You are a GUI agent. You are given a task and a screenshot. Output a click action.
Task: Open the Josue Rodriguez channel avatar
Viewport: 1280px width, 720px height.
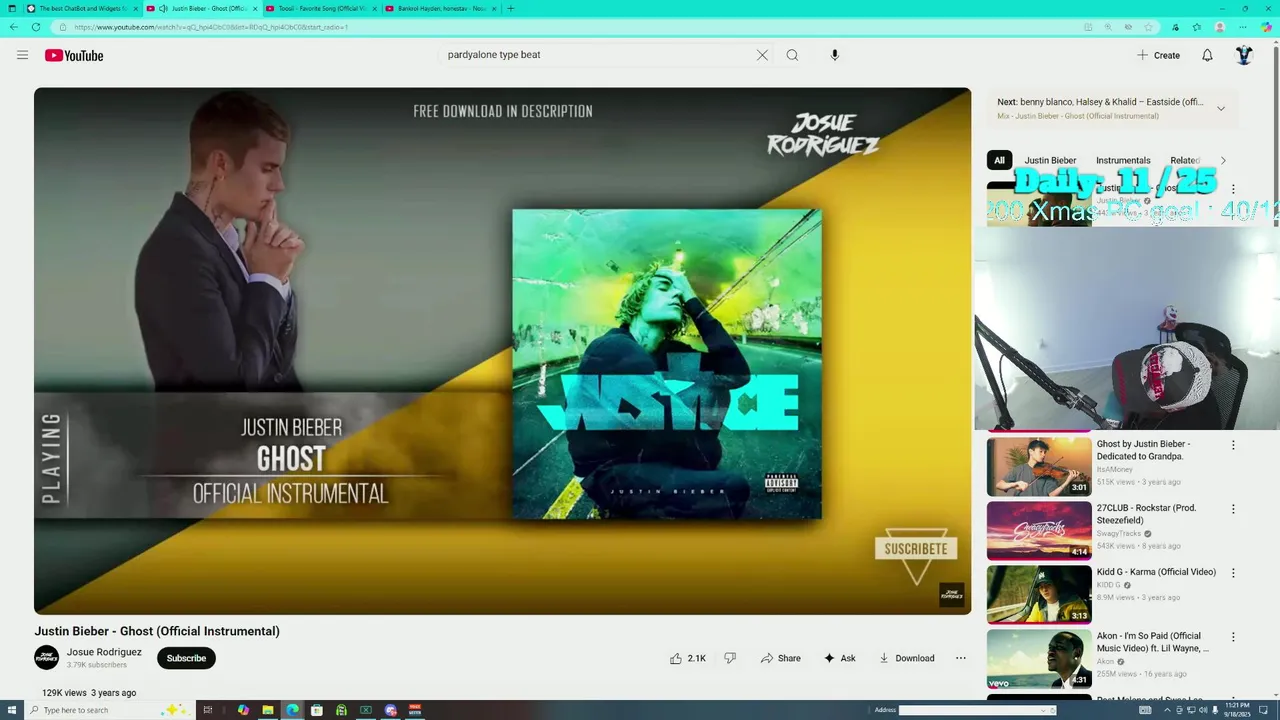tap(47, 658)
